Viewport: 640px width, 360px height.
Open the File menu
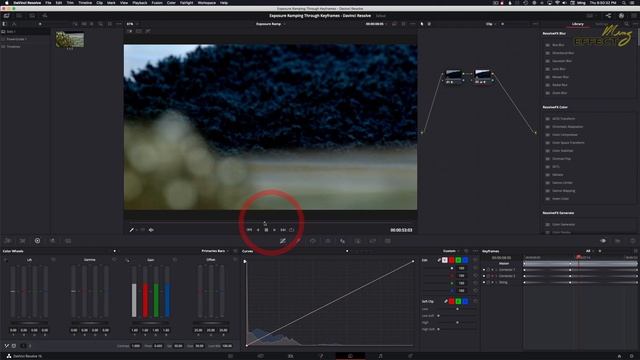(x=48, y=2)
